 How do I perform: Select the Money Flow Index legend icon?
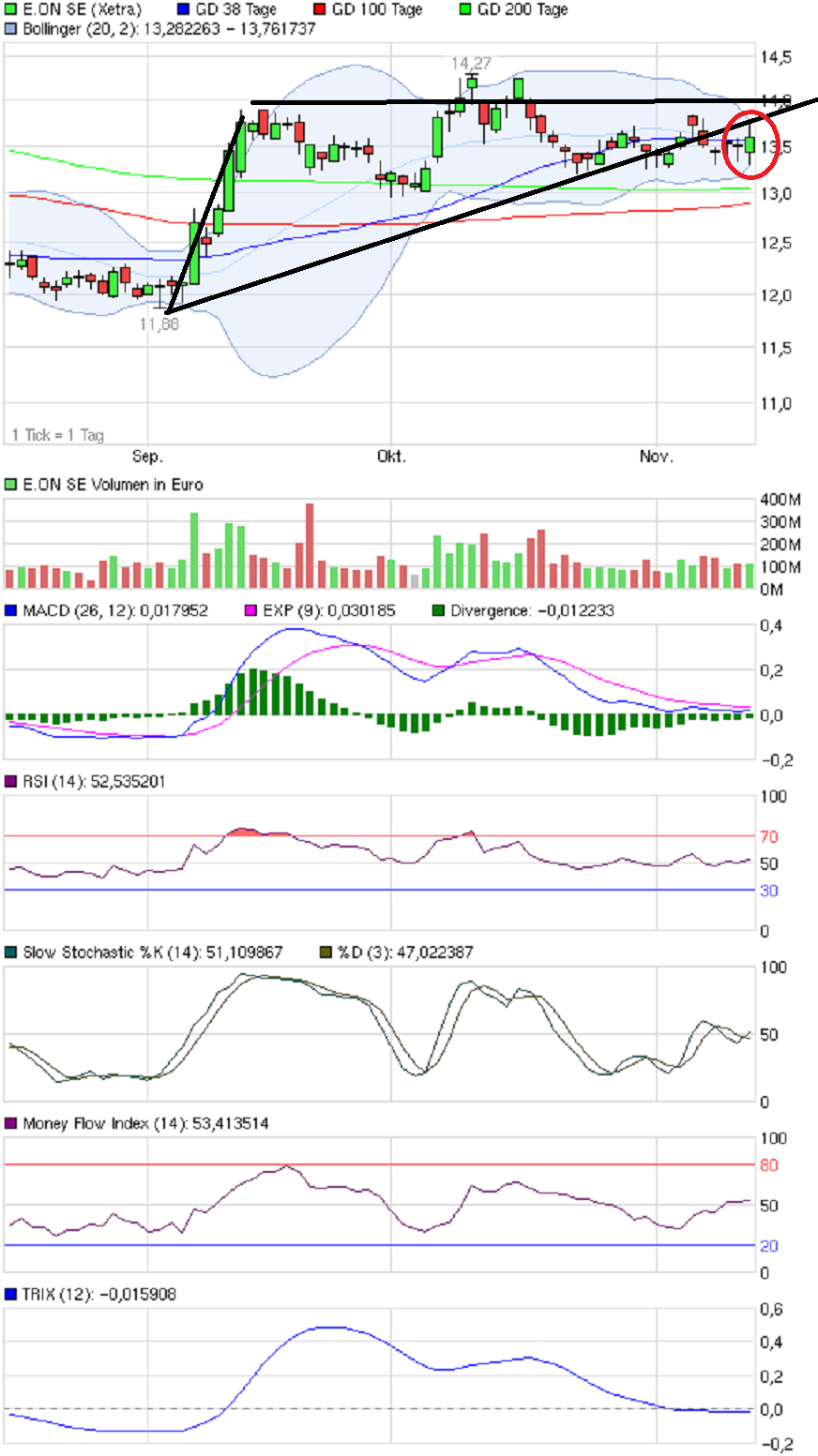click(x=10, y=1122)
